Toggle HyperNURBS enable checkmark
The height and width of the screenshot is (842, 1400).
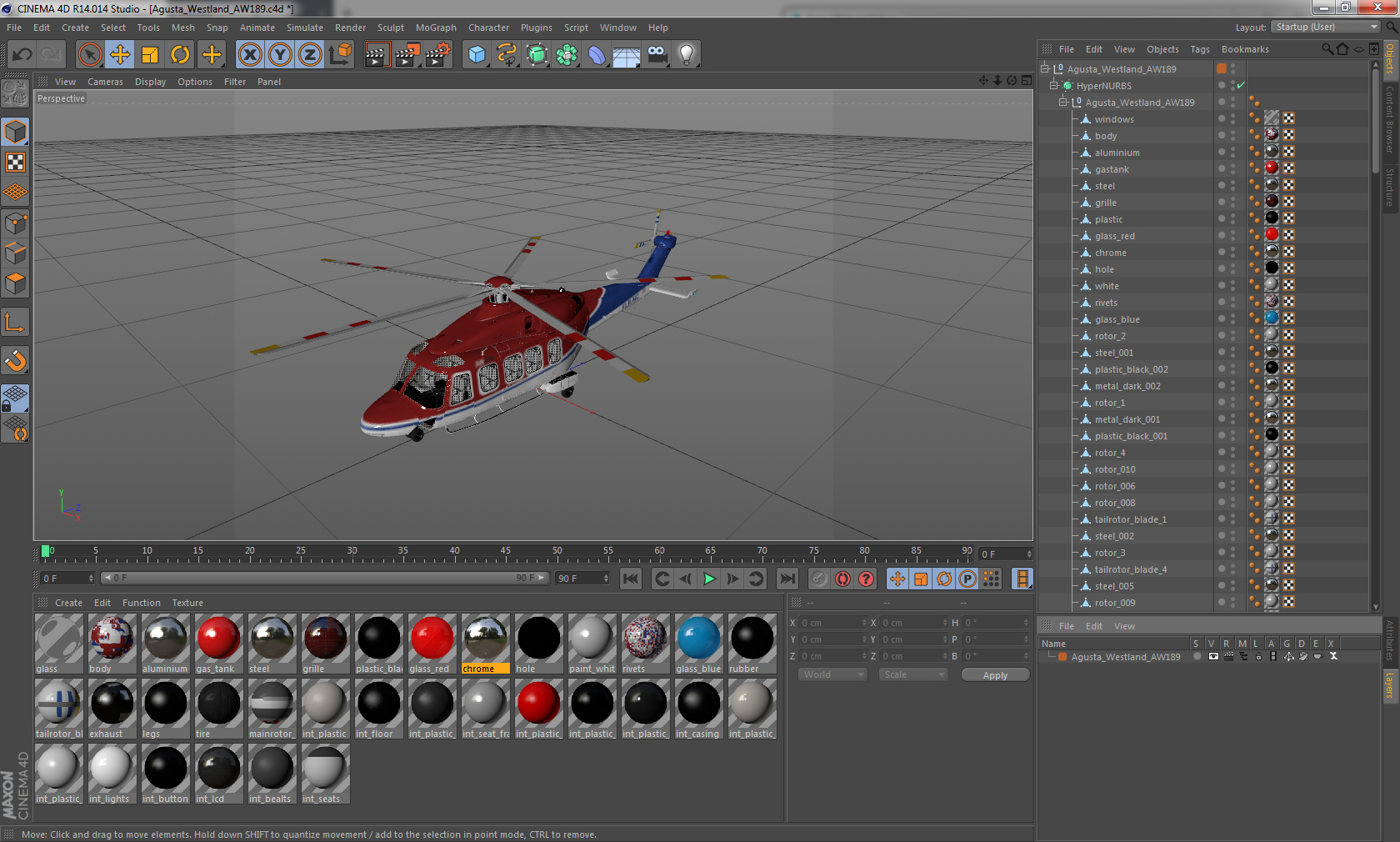click(1240, 85)
